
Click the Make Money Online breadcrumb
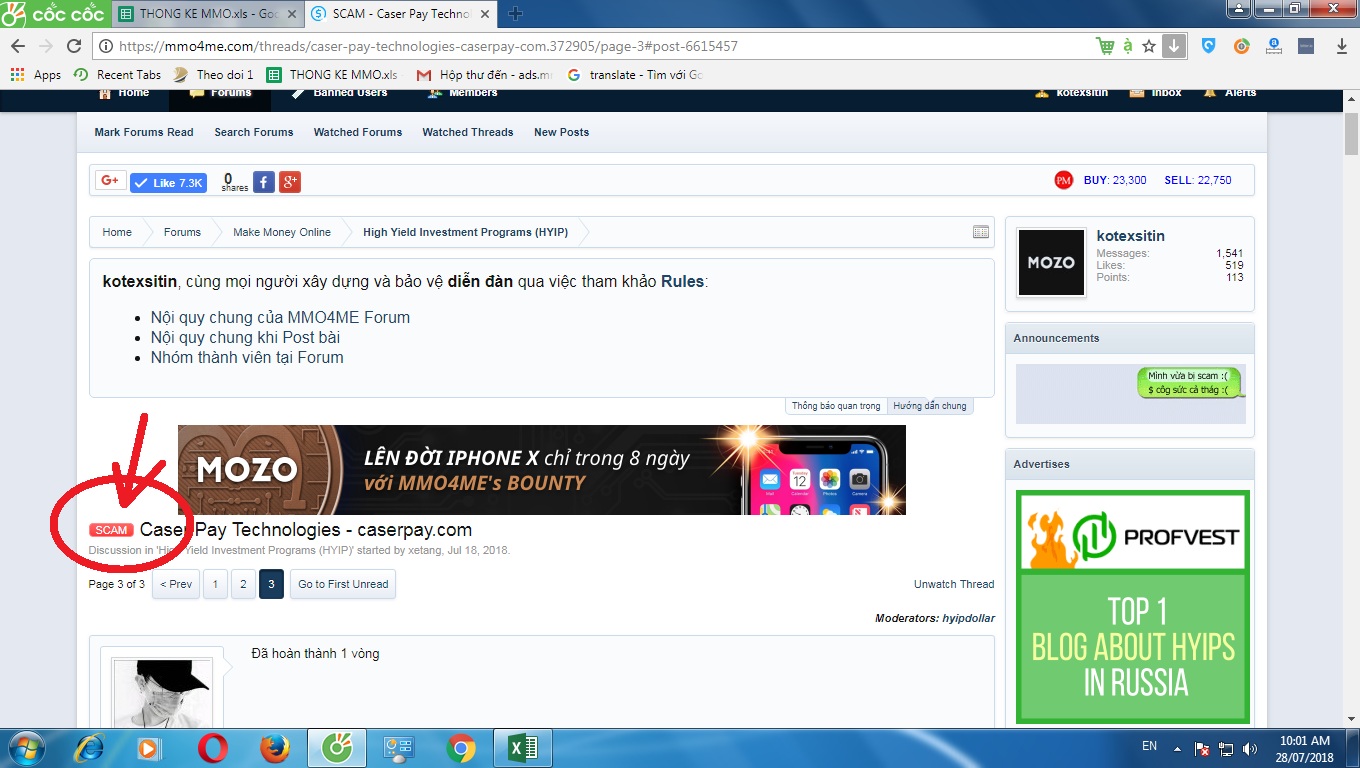pyautogui.click(x=282, y=232)
